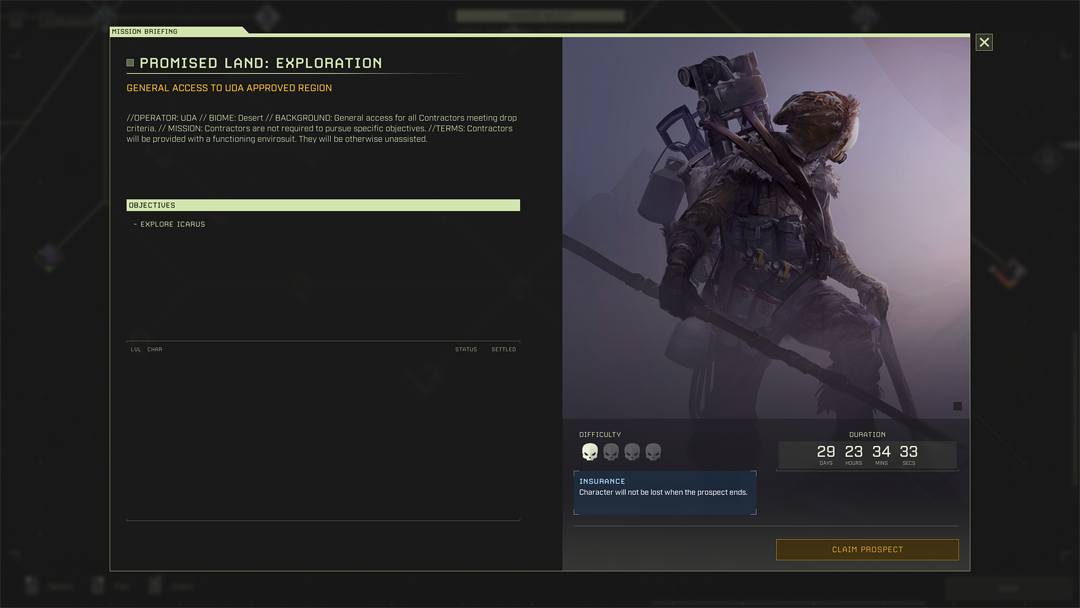The width and height of the screenshot is (1080, 608).
Task: Click the 34 mins duration value
Action: pos(881,452)
